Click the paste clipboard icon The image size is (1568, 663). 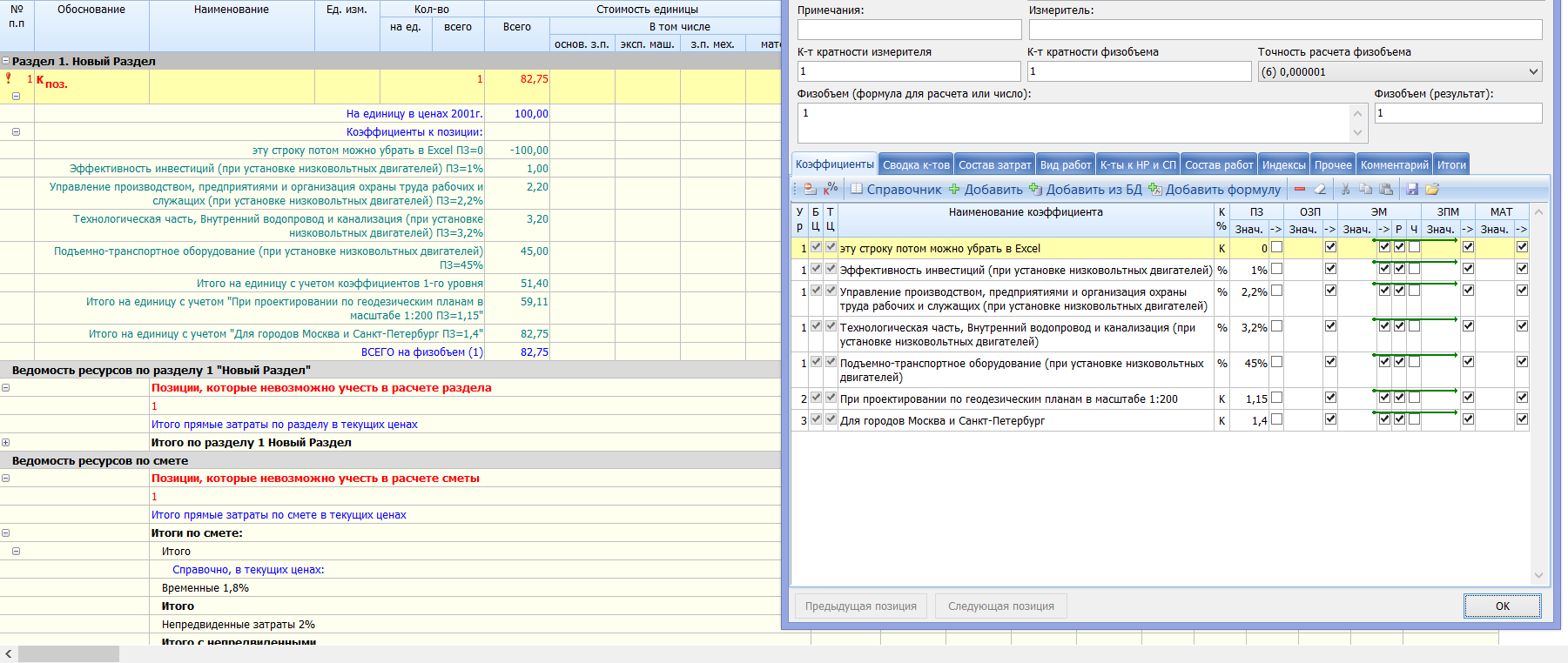coord(1386,190)
